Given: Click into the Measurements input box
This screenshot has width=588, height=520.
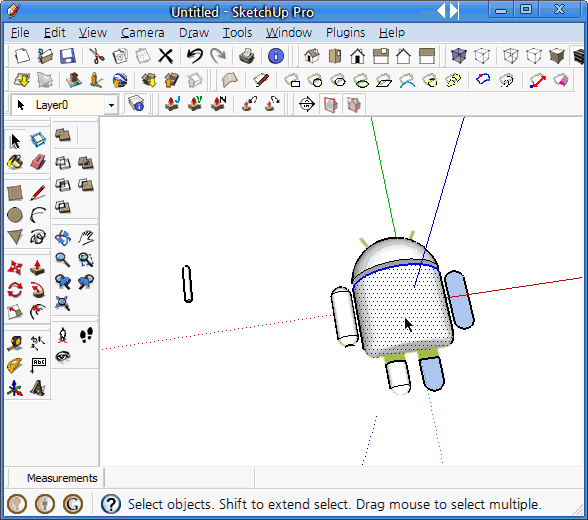Looking at the screenshot, I should [x=178, y=478].
